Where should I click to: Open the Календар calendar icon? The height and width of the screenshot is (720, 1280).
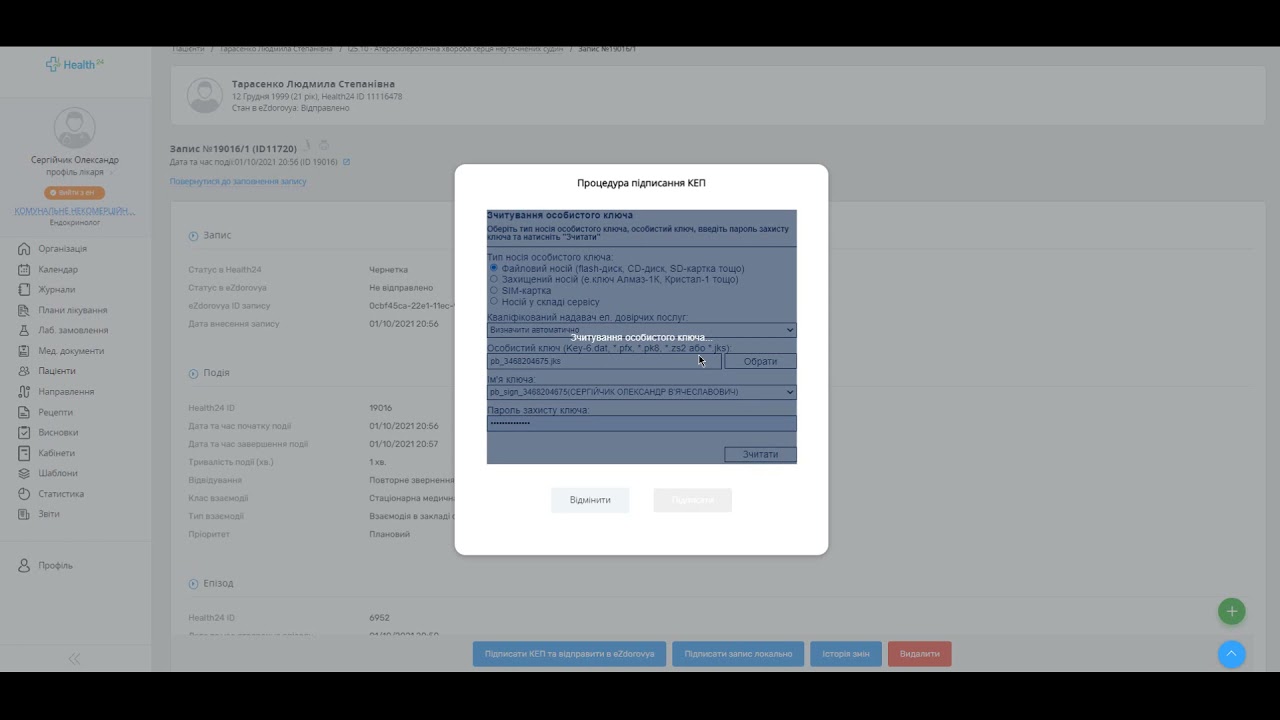pyautogui.click(x=24, y=269)
